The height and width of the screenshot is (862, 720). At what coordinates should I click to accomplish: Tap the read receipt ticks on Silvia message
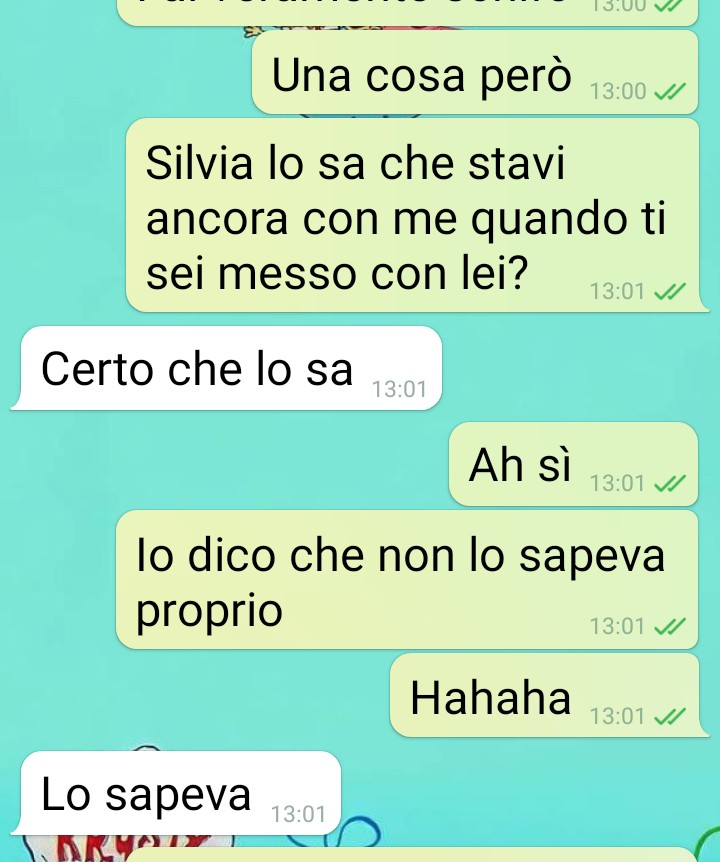pyautogui.click(x=669, y=291)
